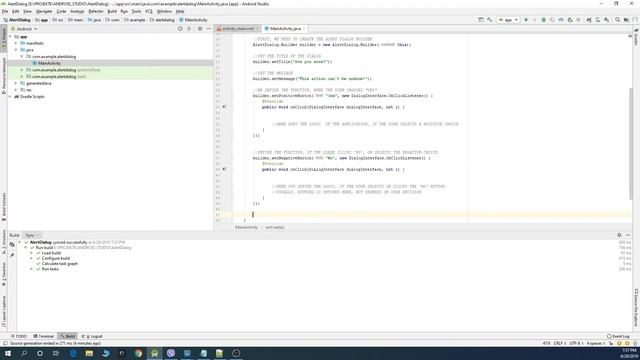The height and width of the screenshot is (360, 640).
Task: Toggle the Device File Explorer side panel
Action: point(636,308)
